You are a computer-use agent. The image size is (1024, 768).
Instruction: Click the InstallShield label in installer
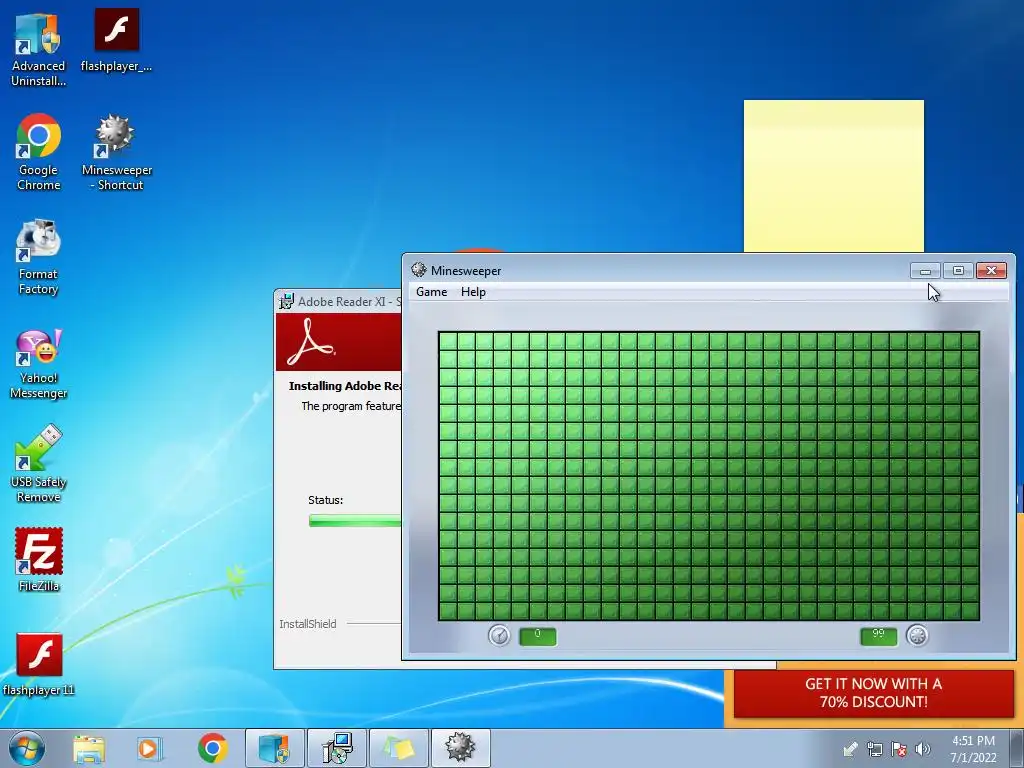(x=308, y=624)
